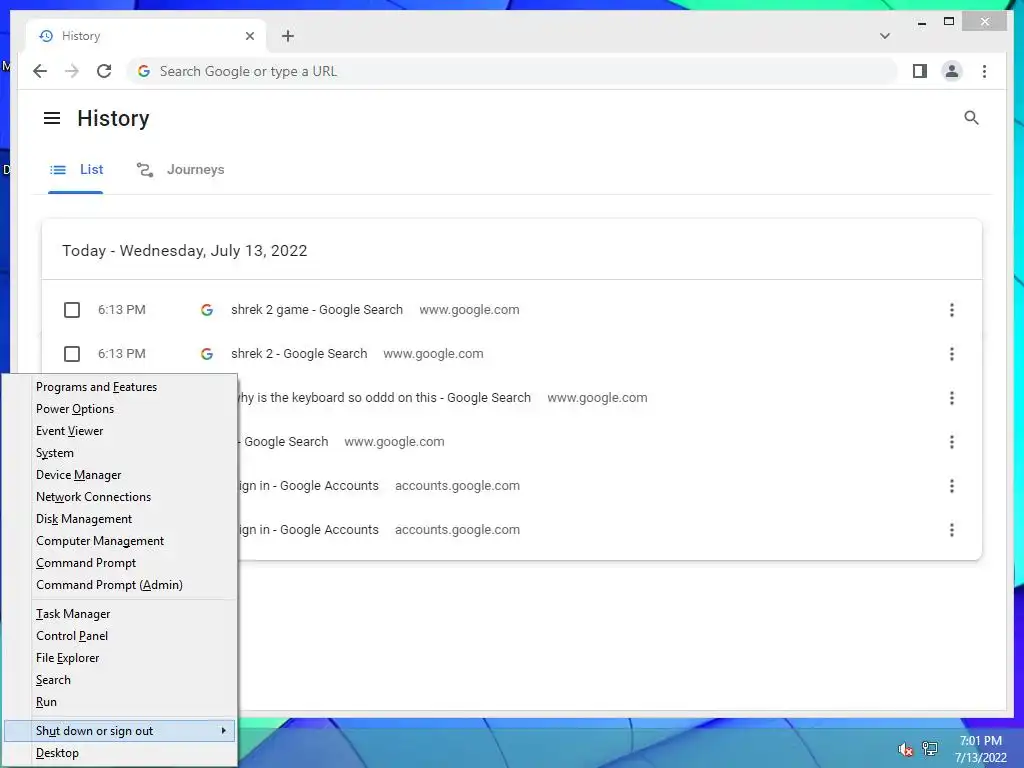Tick the checkbox for shrek 2 game entry
Image resolution: width=1024 pixels, height=768 pixels.
pyautogui.click(x=72, y=310)
